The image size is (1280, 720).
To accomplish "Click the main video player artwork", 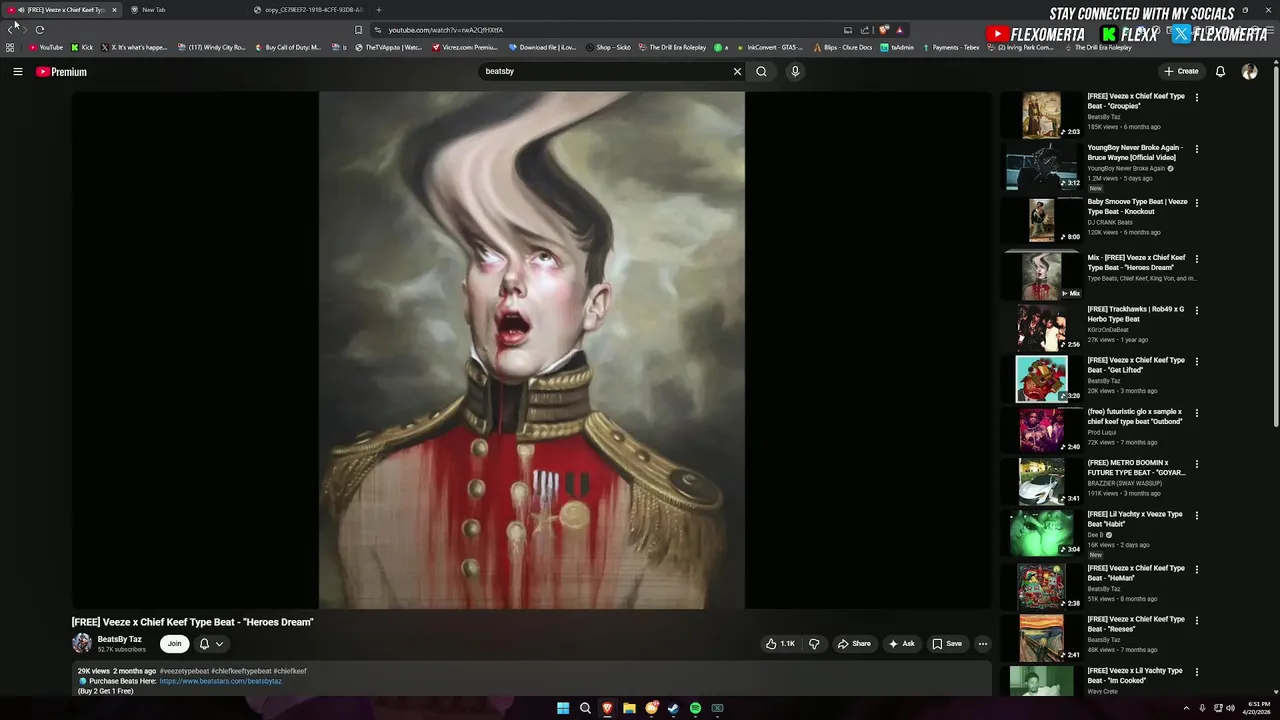I will pyautogui.click(x=531, y=350).
